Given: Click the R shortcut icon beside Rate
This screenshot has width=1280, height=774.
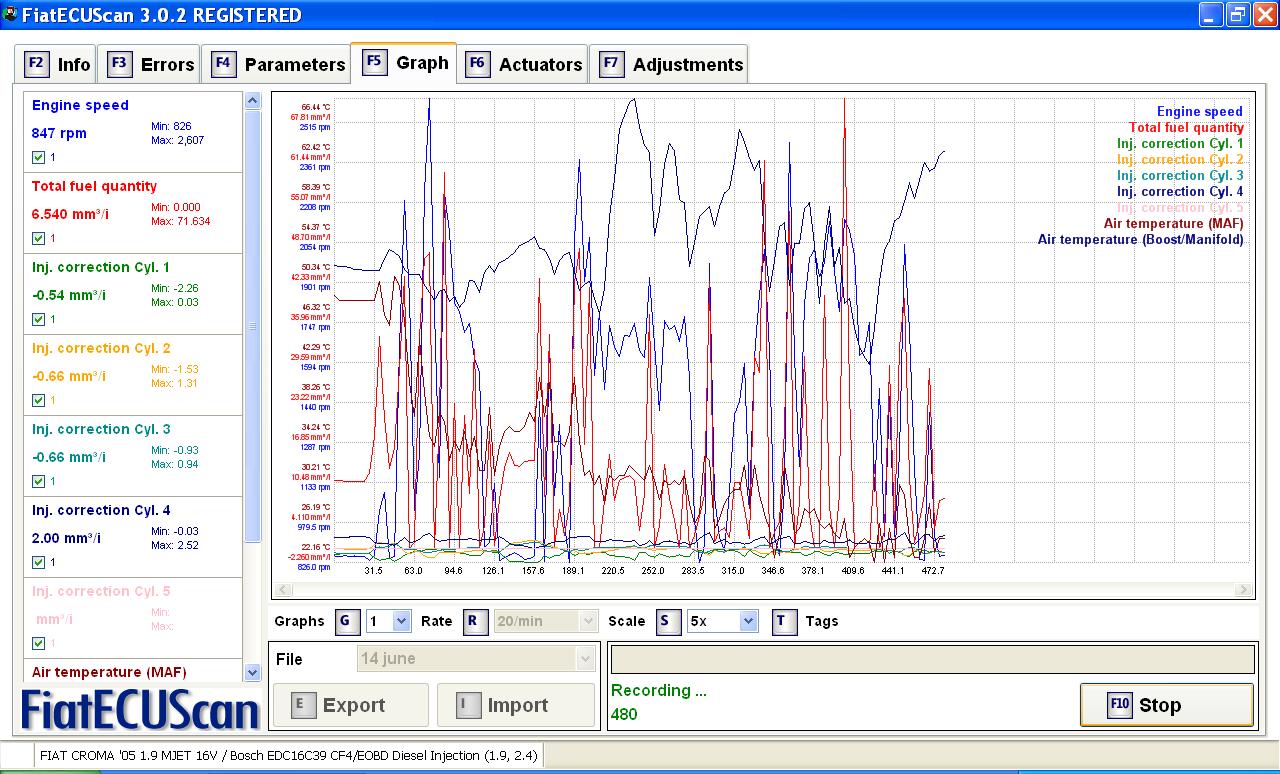Looking at the screenshot, I should (475, 621).
